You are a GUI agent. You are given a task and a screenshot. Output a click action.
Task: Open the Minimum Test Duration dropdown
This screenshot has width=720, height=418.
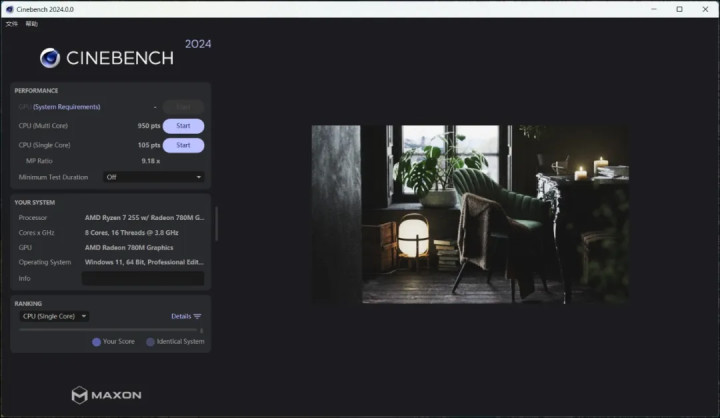tap(153, 177)
